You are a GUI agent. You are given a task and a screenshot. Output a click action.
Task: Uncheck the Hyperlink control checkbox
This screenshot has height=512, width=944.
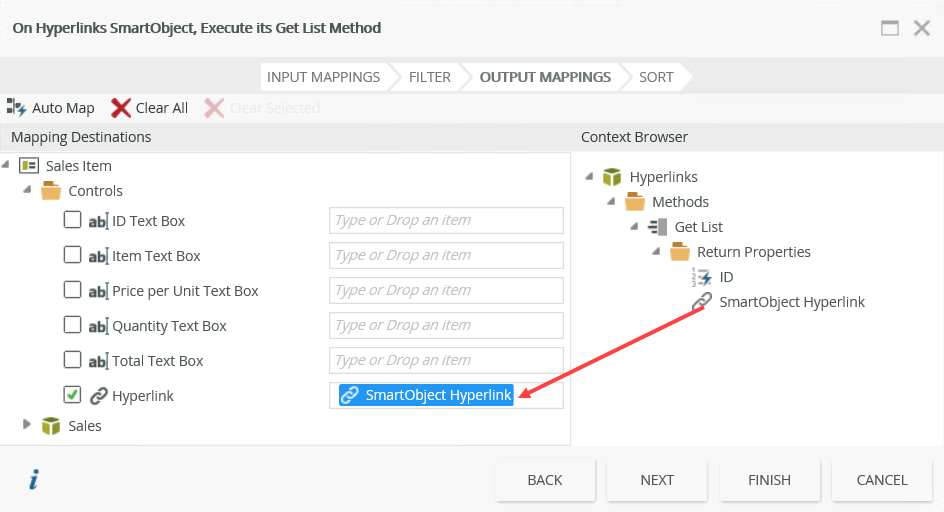72,395
